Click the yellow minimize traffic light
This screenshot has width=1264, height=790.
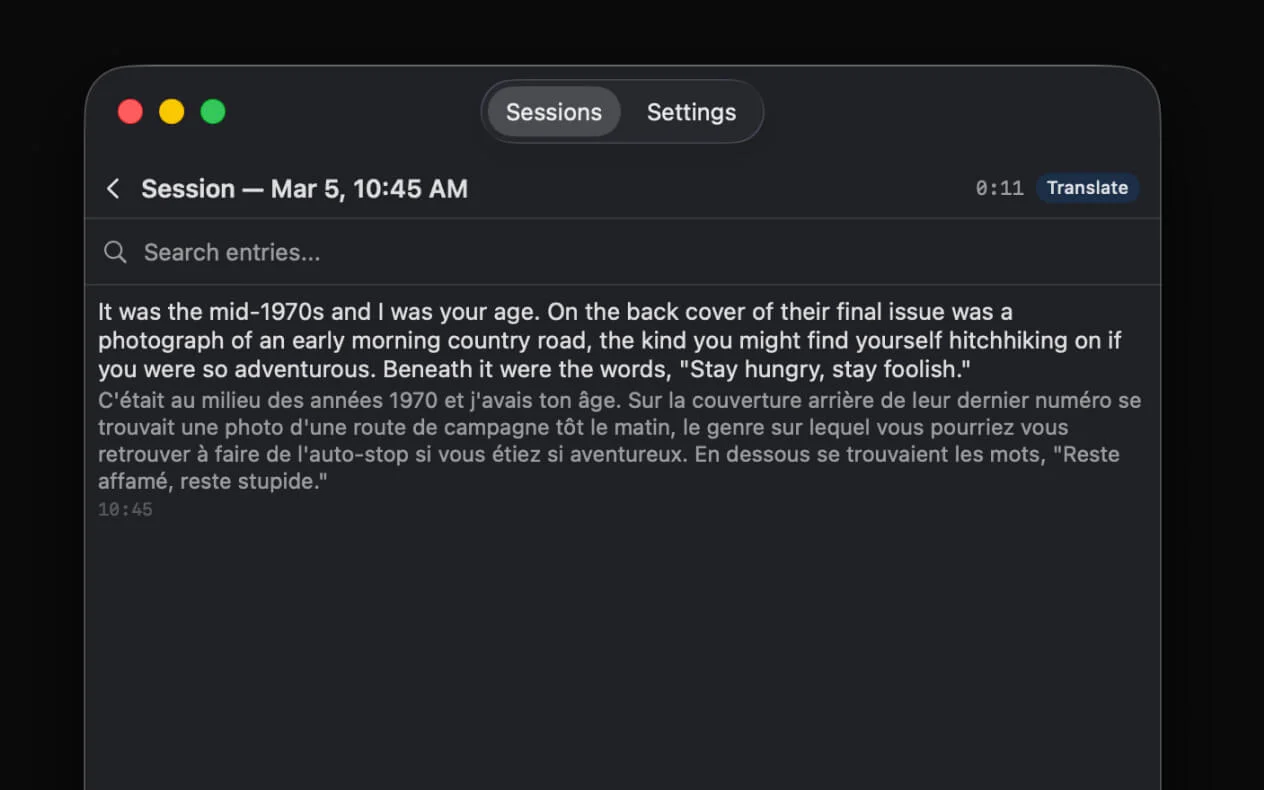[x=171, y=111]
